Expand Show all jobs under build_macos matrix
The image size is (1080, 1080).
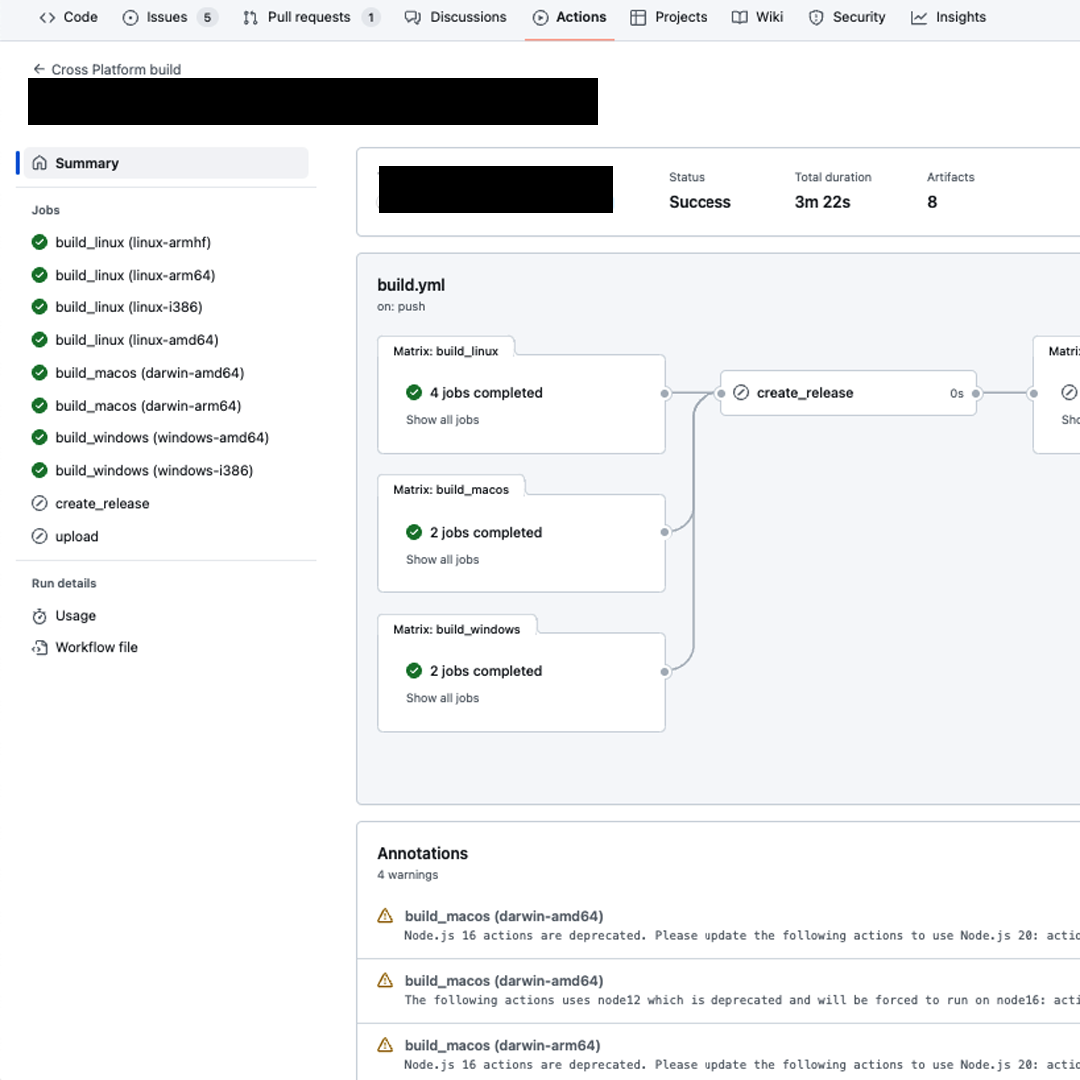click(442, 559)
